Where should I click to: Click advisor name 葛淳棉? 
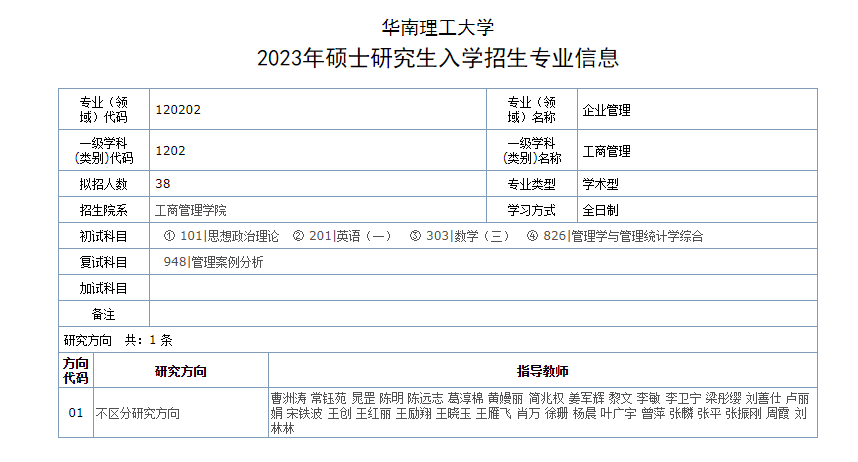(465, 398)
